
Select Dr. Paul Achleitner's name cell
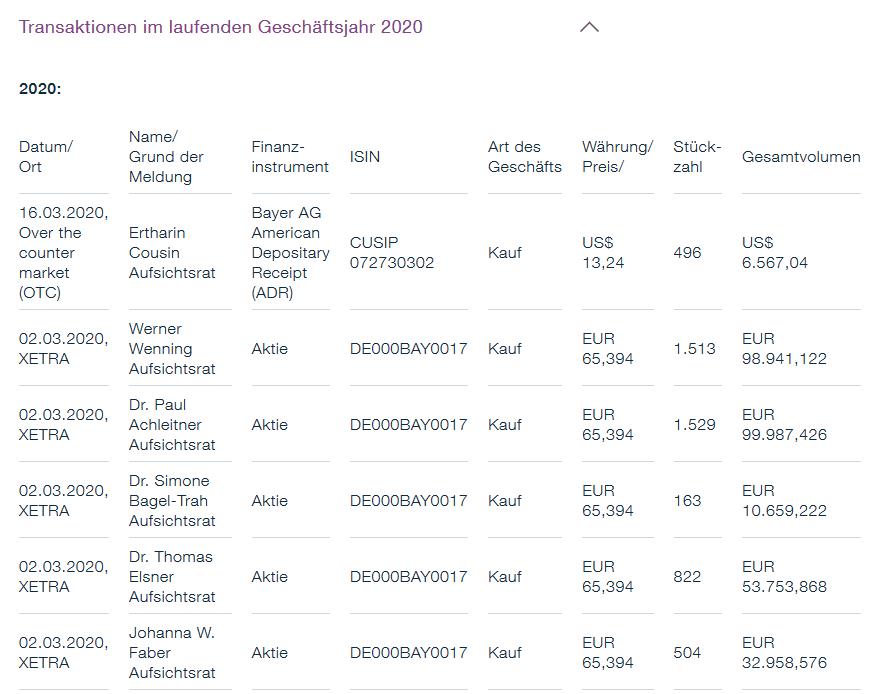pyautogui.click(x=172, y=425)
